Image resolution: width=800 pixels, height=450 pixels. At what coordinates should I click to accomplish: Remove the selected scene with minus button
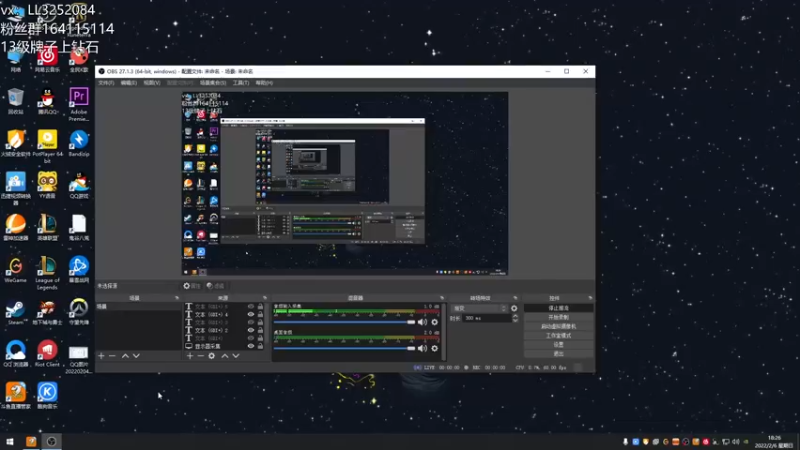[x=112, y=356]
